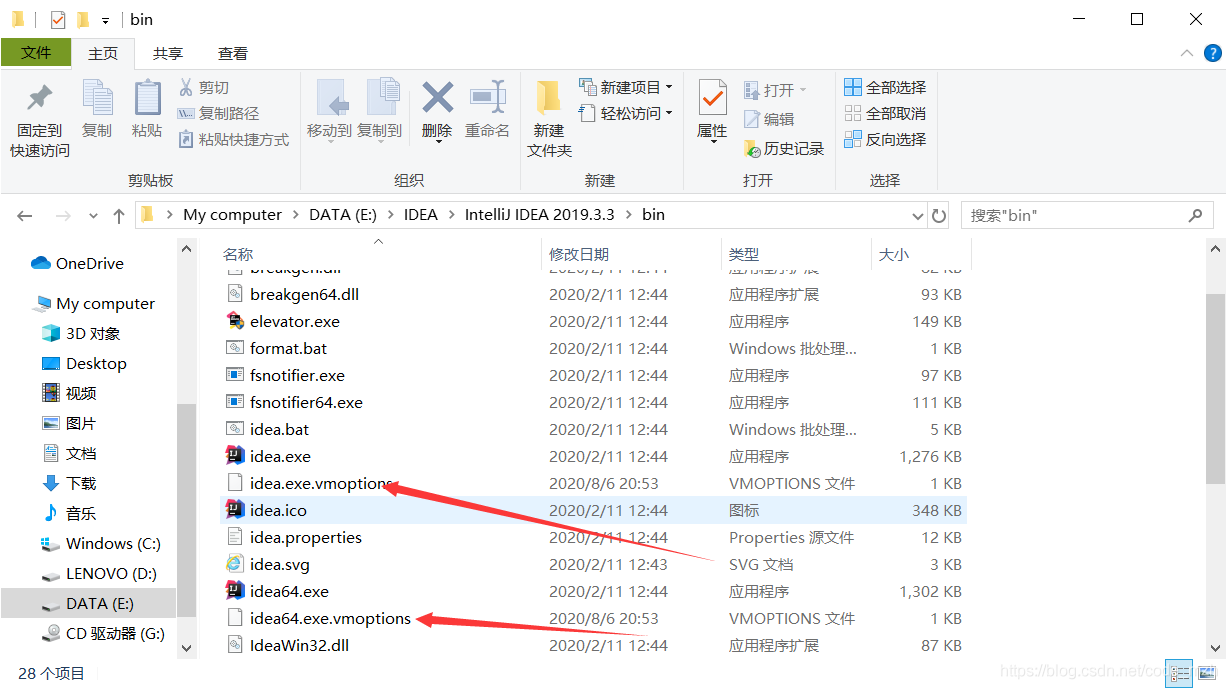The image size is (1227, 689).
Task: Click the Quick Access properties checkmark icon
Action: pyautogui.click(x=58, y=19)
